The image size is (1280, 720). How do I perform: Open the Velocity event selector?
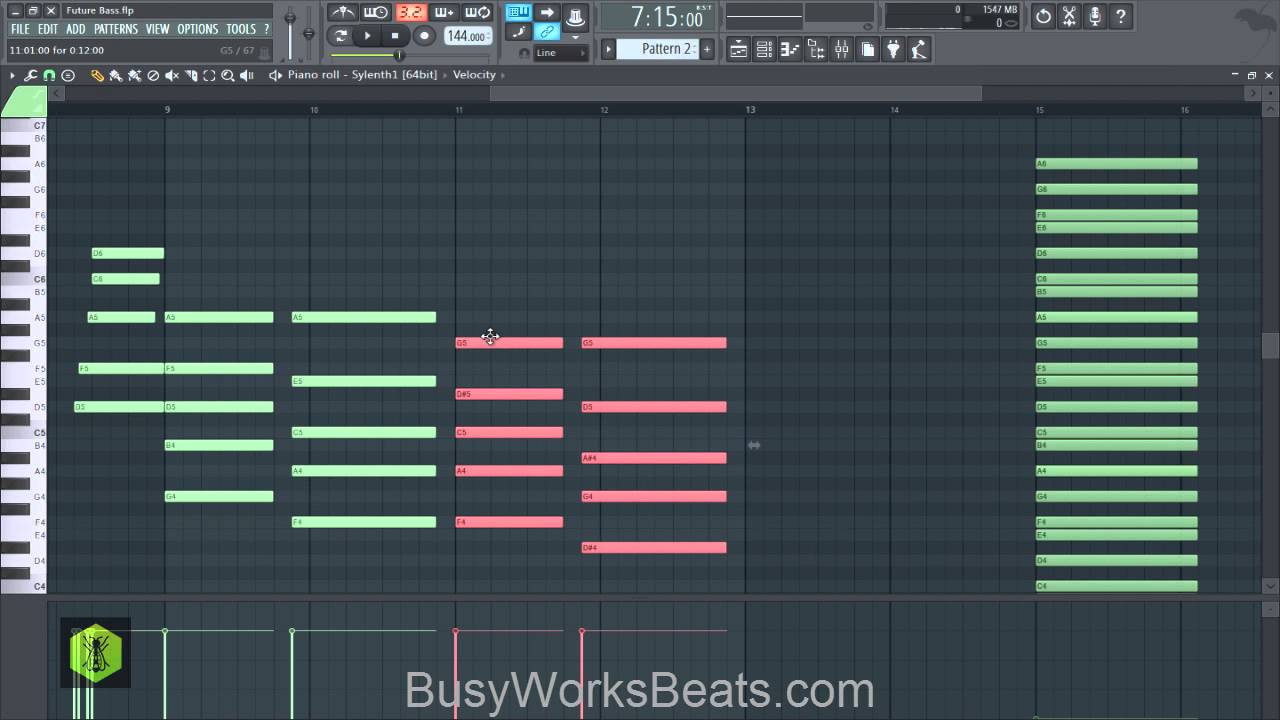click(x=474, y=75)
